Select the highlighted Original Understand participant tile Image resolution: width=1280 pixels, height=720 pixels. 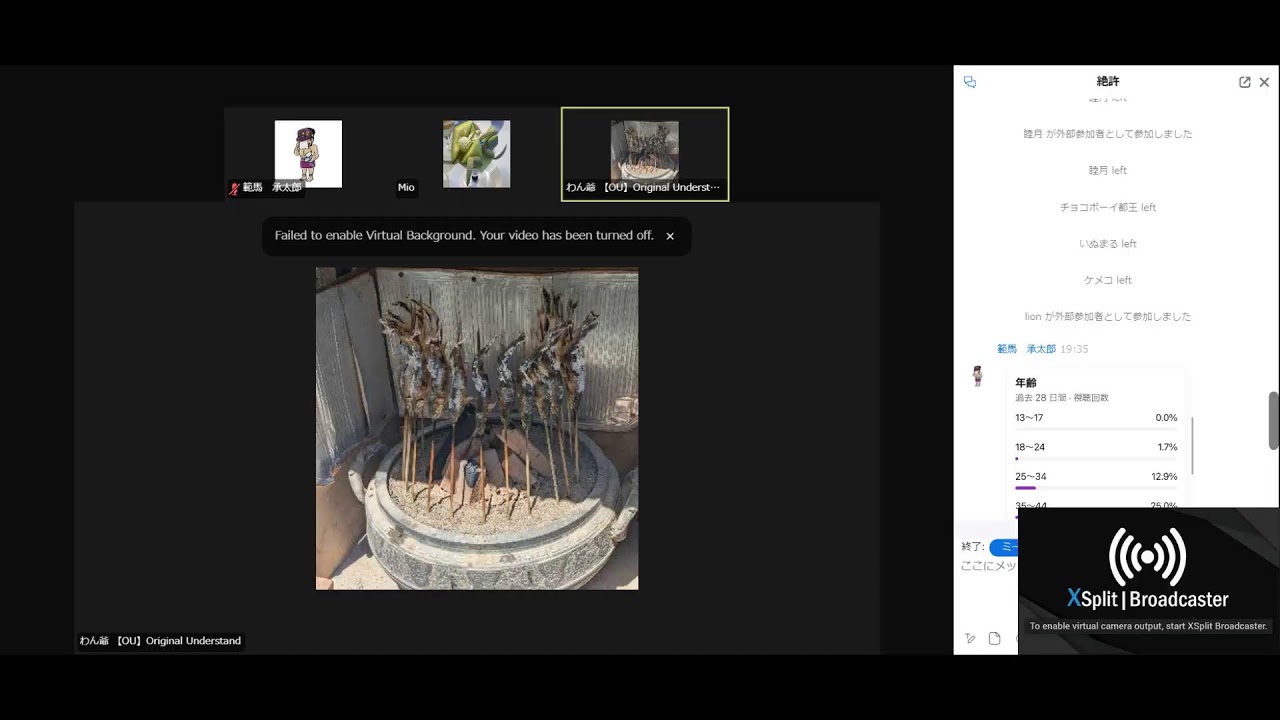tap(645, 154)
